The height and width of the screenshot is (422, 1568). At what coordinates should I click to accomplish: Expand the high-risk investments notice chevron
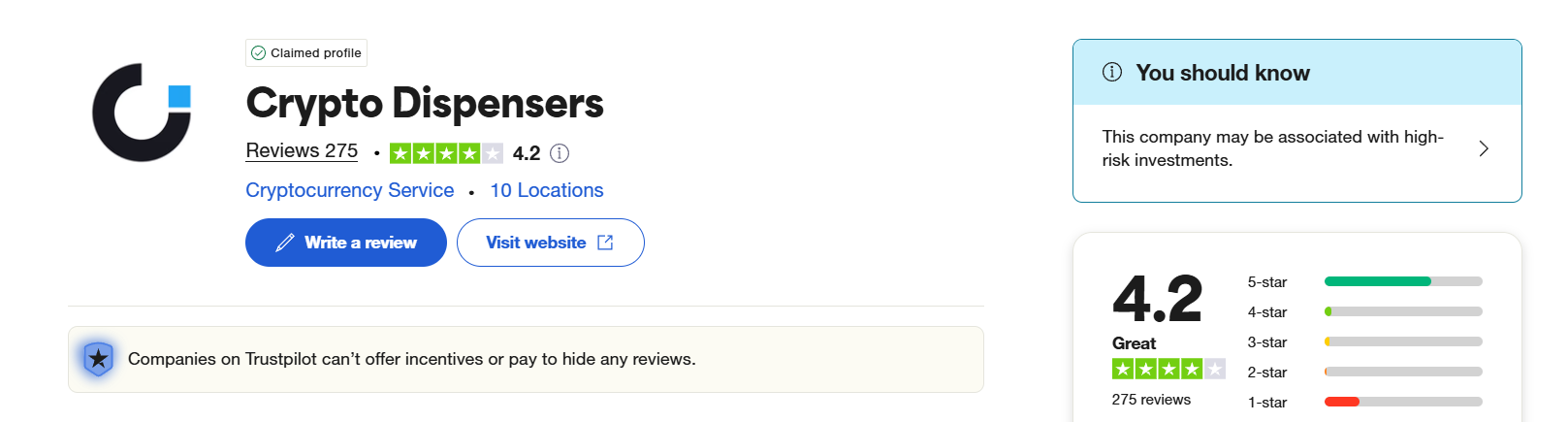(x=1483, y=148)
